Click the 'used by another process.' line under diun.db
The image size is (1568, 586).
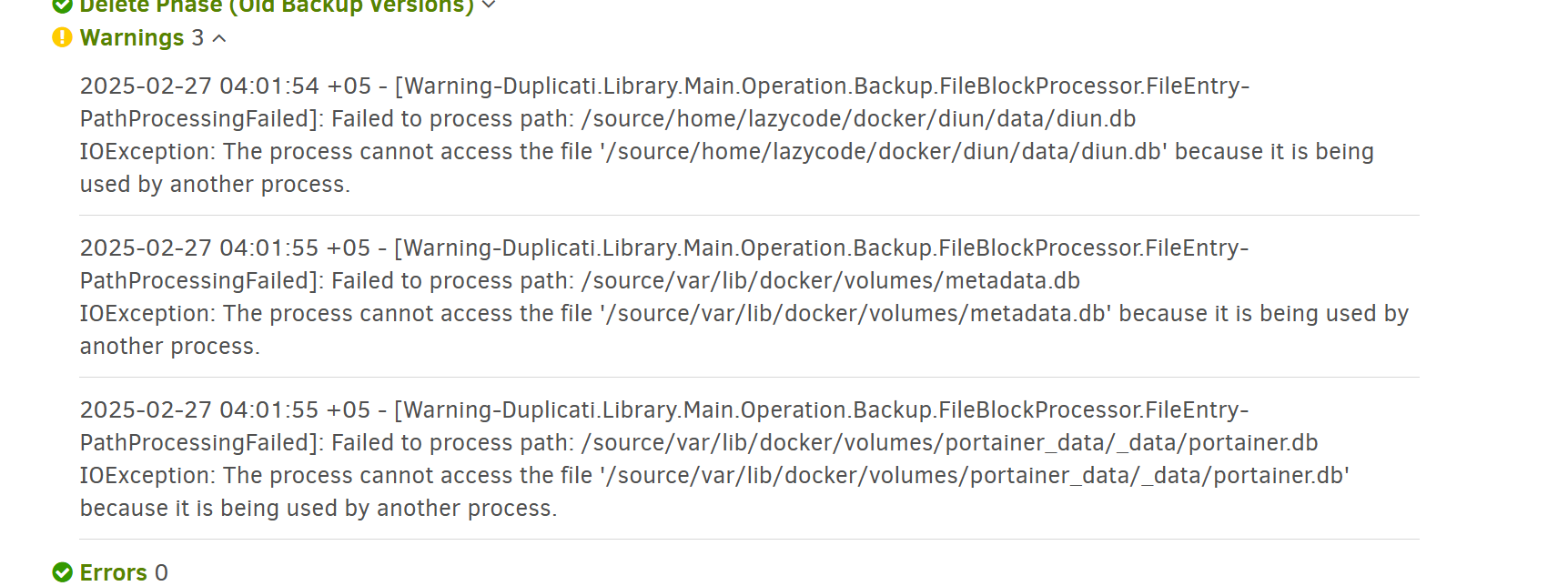(x=215, y=185)
